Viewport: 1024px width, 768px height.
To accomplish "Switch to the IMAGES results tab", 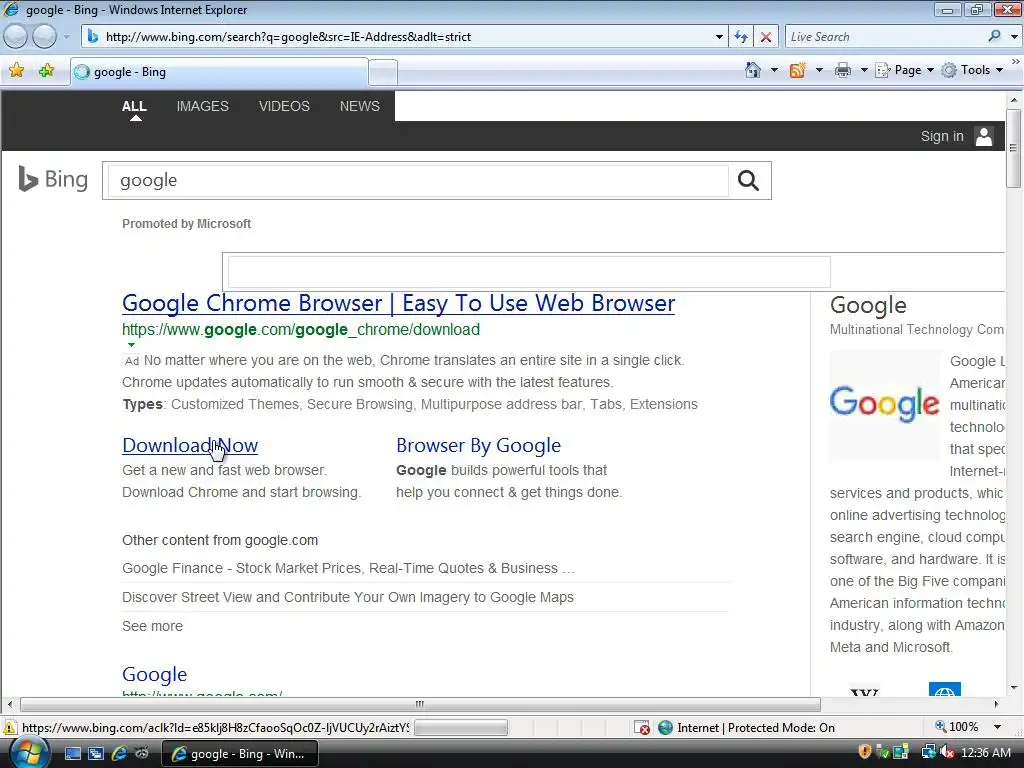I will pyautogui.click(x=202, y=106).
